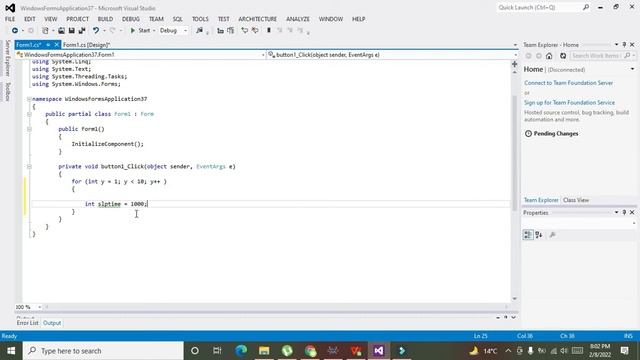Open the SQL menu
The width and height of the screenshot is (640, 360).
click(x=178, y=19)
